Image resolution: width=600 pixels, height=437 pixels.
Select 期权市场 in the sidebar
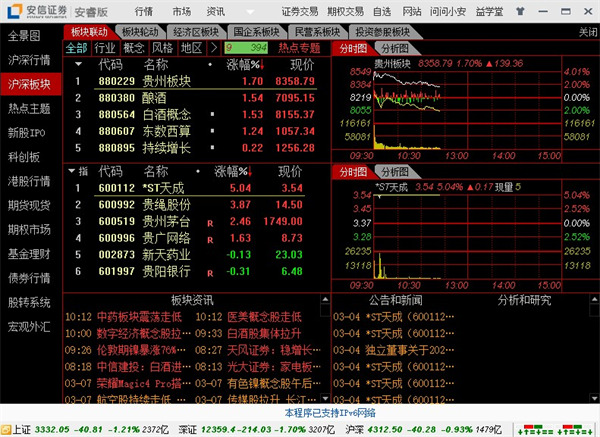(29, 230)
